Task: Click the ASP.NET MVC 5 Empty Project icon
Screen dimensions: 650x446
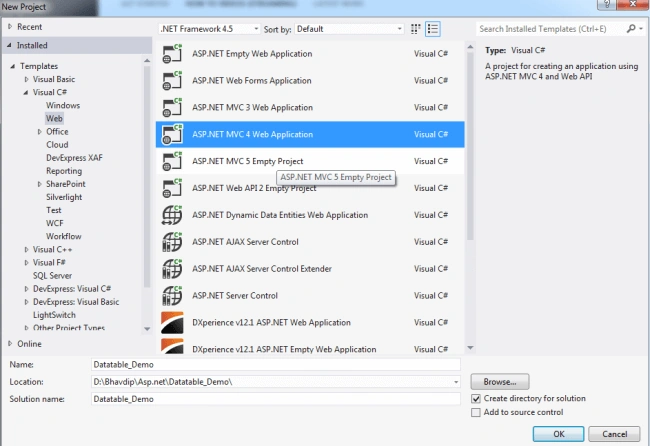Action: point(172,161)
